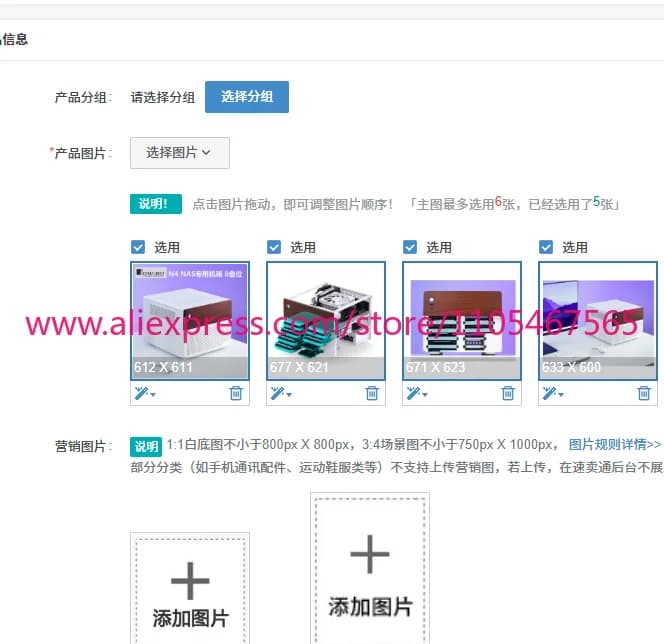Screen dimensions: 664x644
Task: Click the 产品图片 label
Action: click(80, 153)
